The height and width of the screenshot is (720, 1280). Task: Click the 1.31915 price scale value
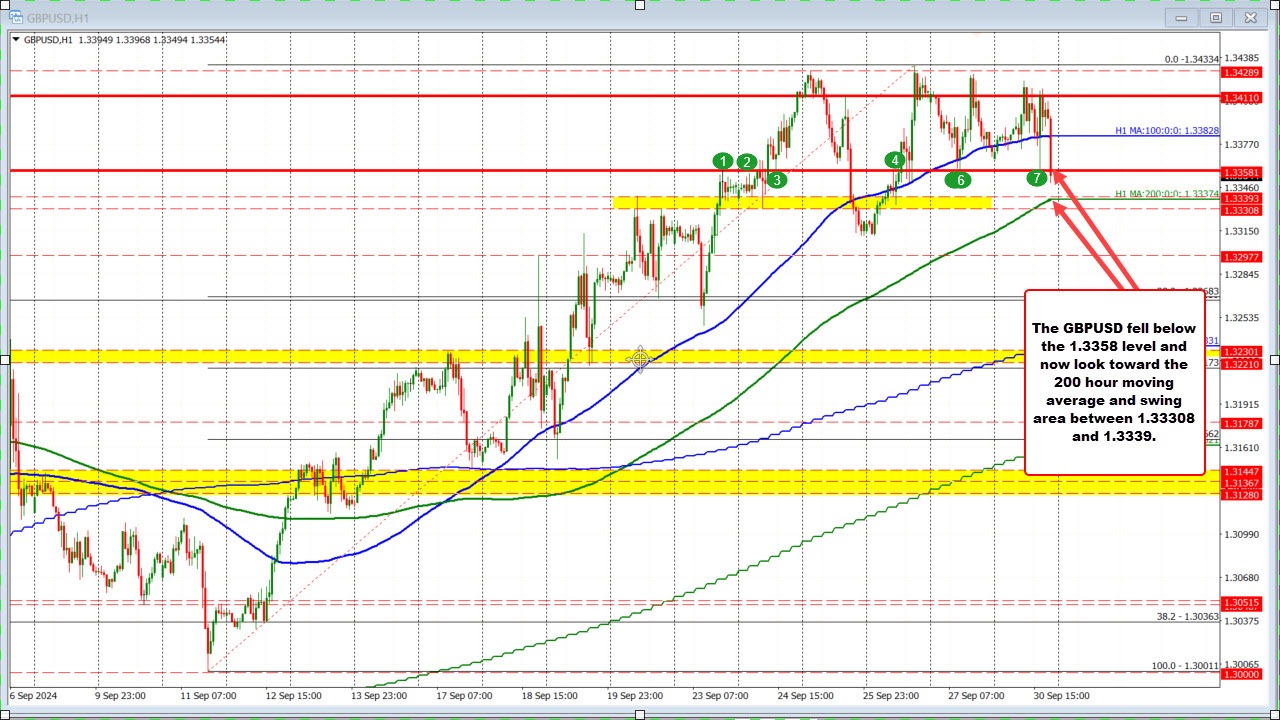pyautogui.click(x=1240, y=404)
